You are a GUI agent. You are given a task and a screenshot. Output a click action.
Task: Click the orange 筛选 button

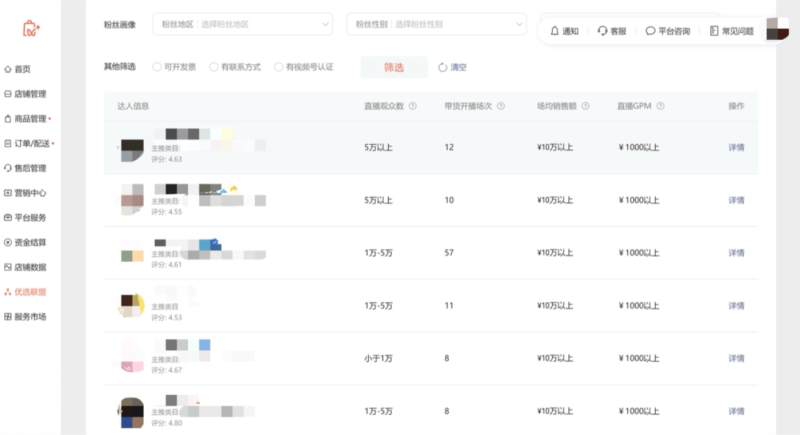tap(394, 67)
